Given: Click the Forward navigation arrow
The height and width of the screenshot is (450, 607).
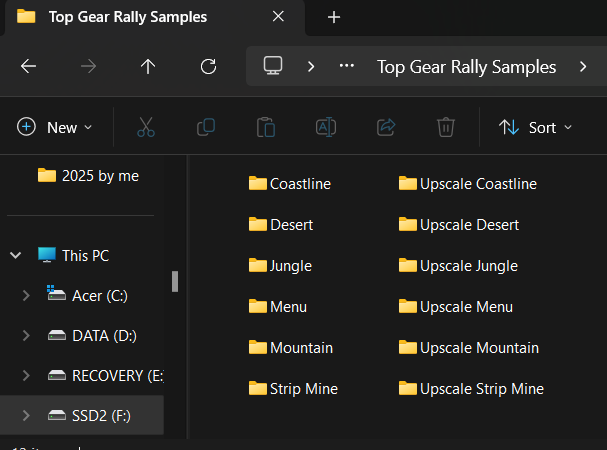Looking at the screenshot, I should pyautogui.click(x=88, y=67).
